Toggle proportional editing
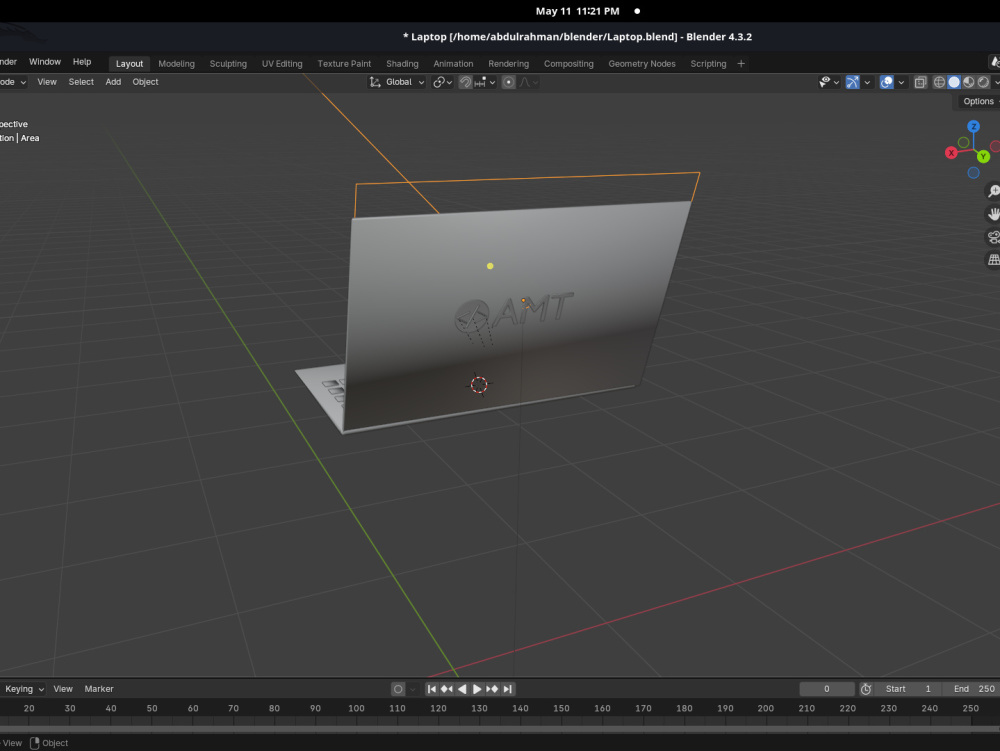Viewport: 1000px width, 751px height. (508, 82)
